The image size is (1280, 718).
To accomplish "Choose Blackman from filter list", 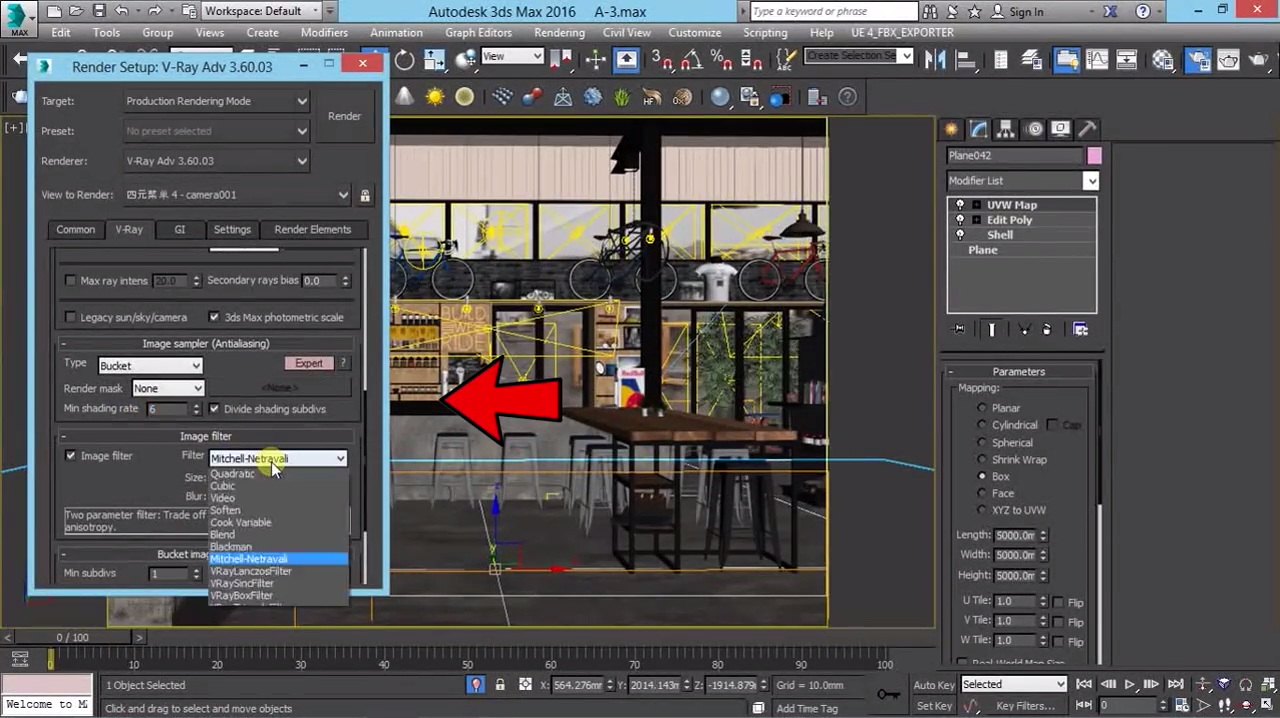I will pyautogui.click(x=231, y=547).
